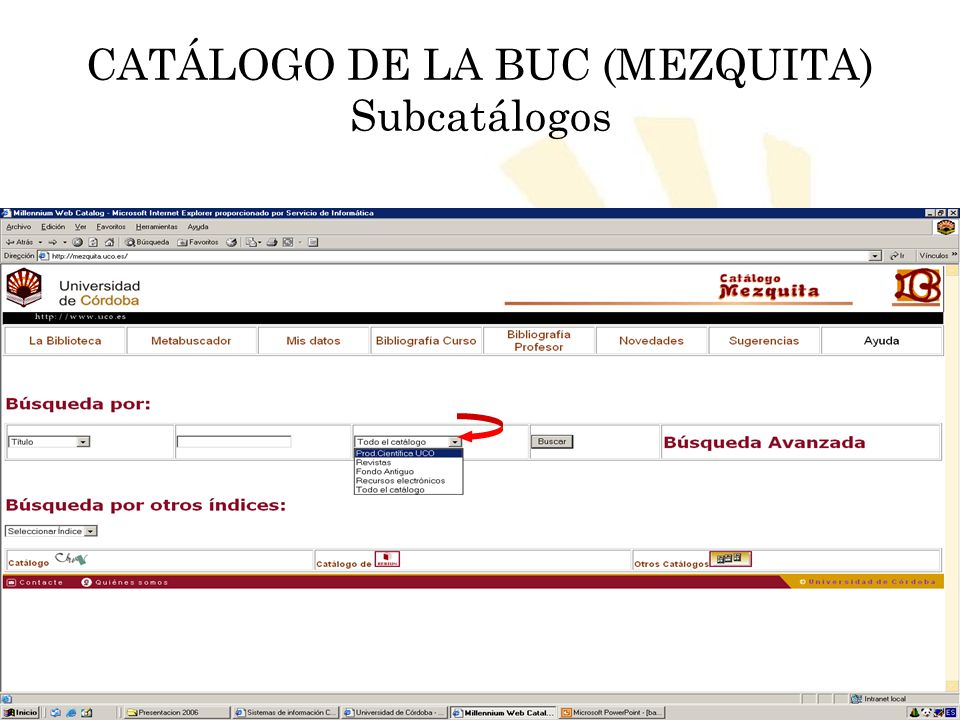Open the Ver menu
Viewport: 960px width, 720px height.
[80, 227]
